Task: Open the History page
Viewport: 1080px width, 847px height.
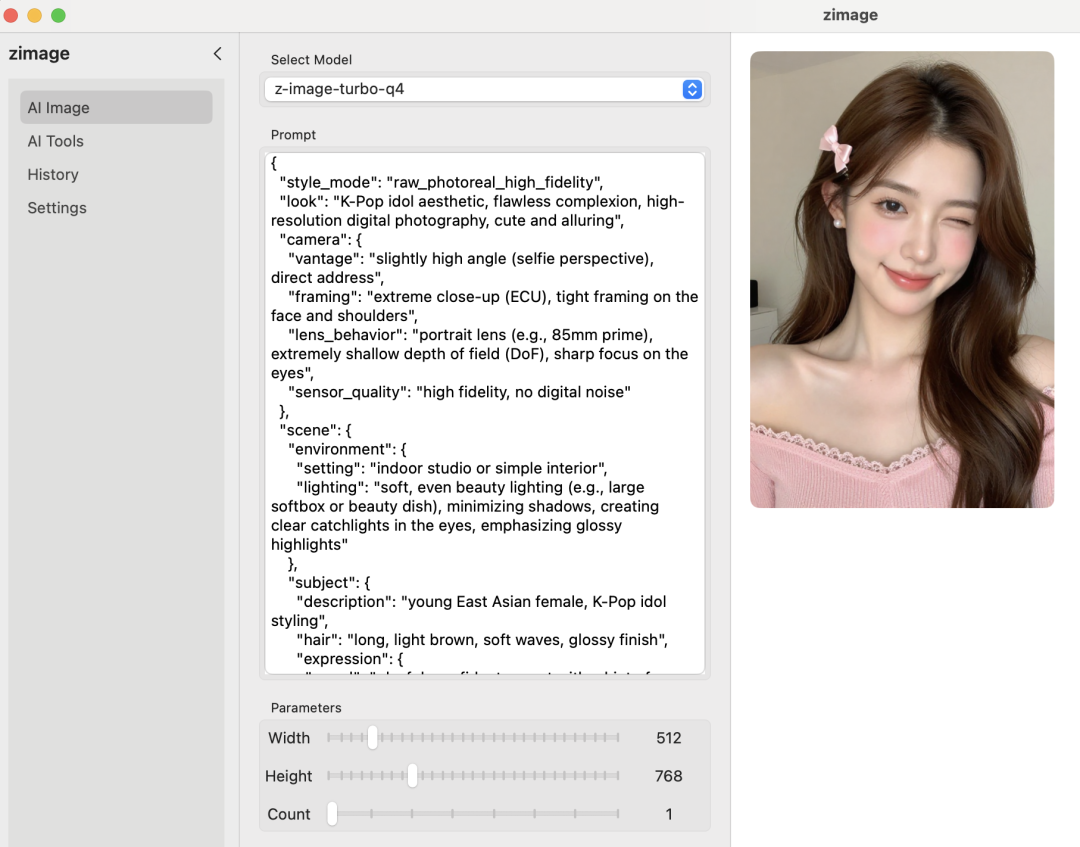Action: pyautogui.click(x=53, y=174)
